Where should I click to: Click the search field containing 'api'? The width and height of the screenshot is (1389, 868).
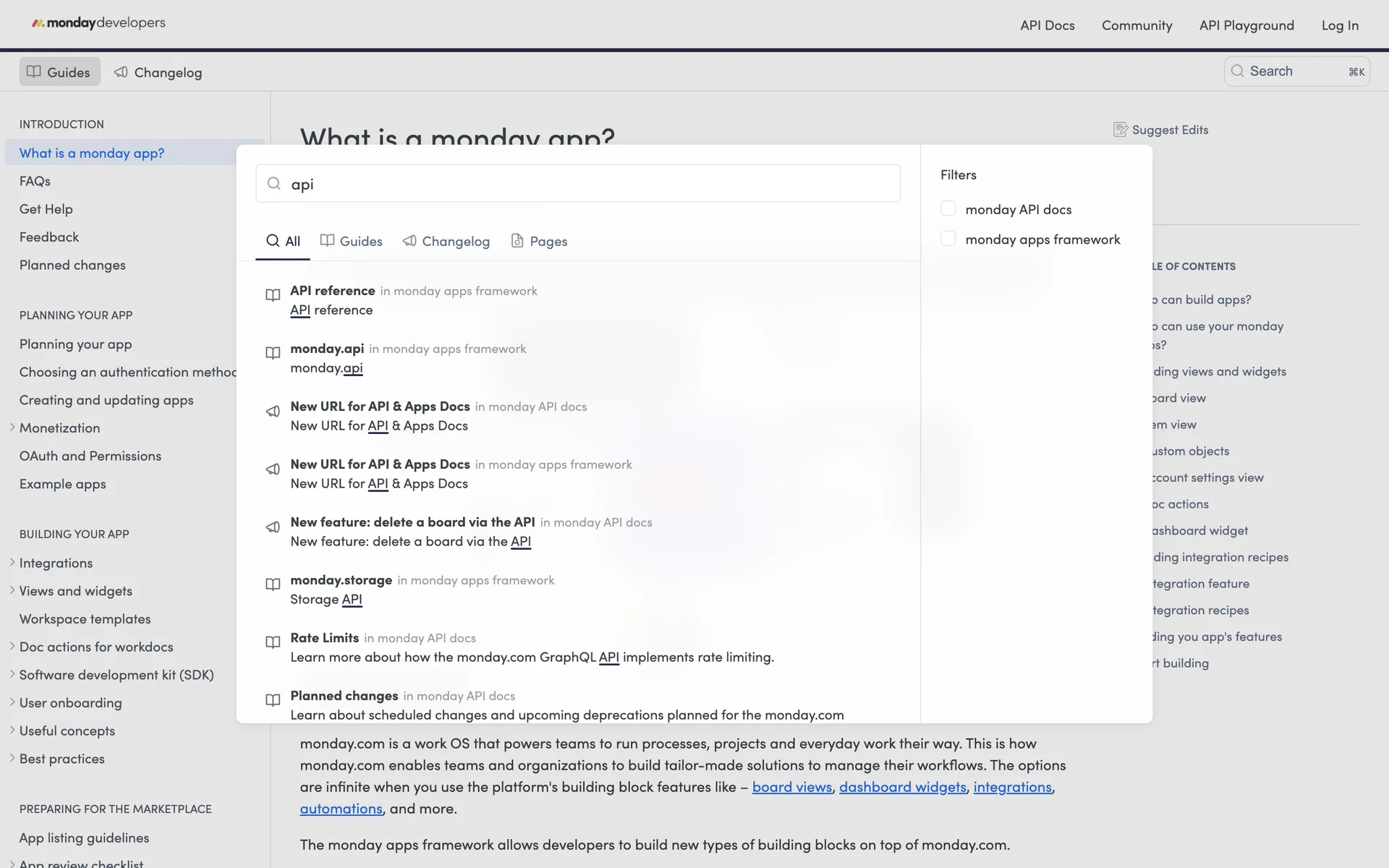pyautogui.click(x=579, y=184)
